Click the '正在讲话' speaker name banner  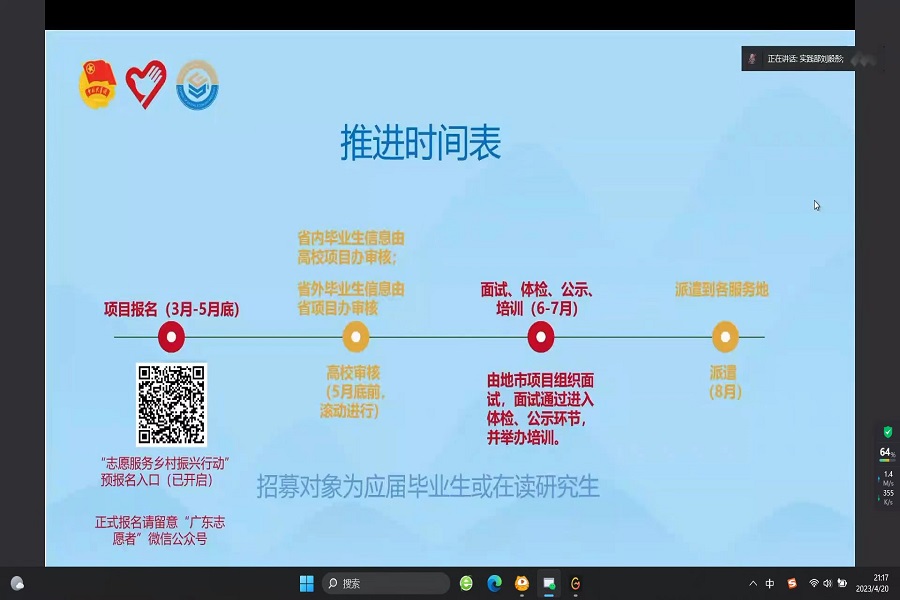805,59
